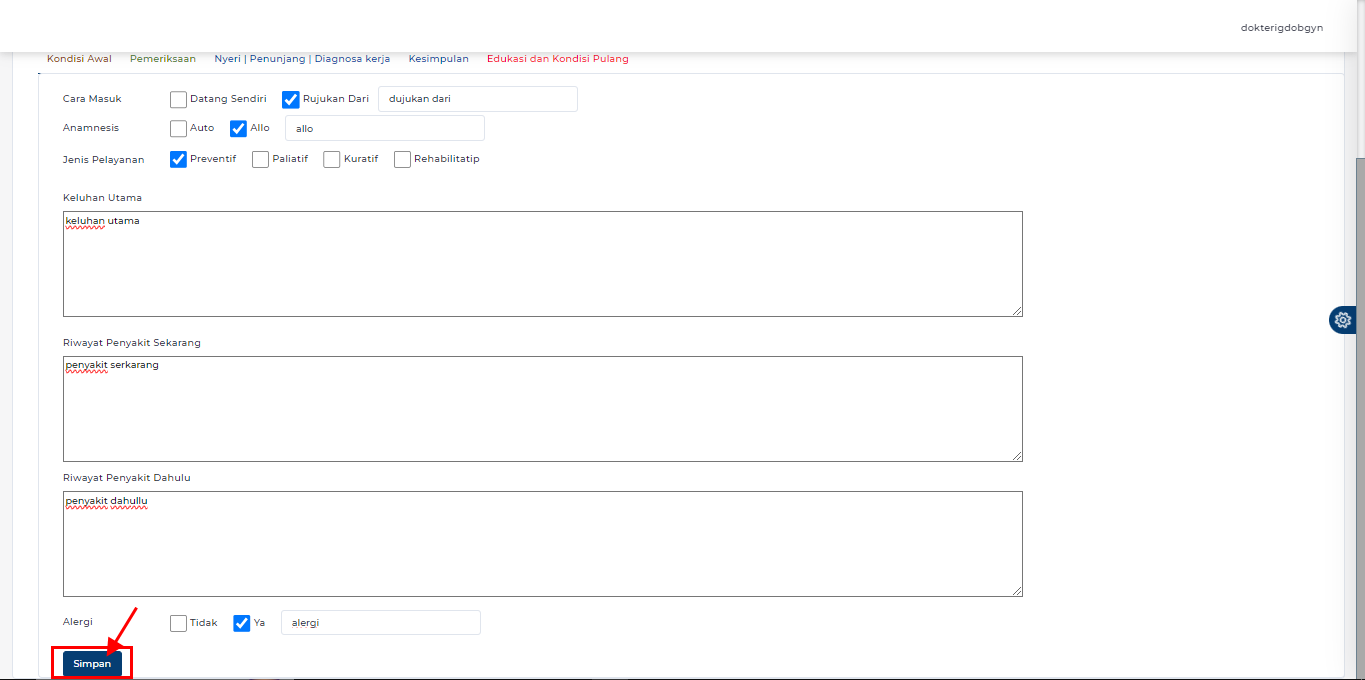Check the Rehabilitatip checkbox
Viewport: 1365px width, 680px height.
click(402, 159)
